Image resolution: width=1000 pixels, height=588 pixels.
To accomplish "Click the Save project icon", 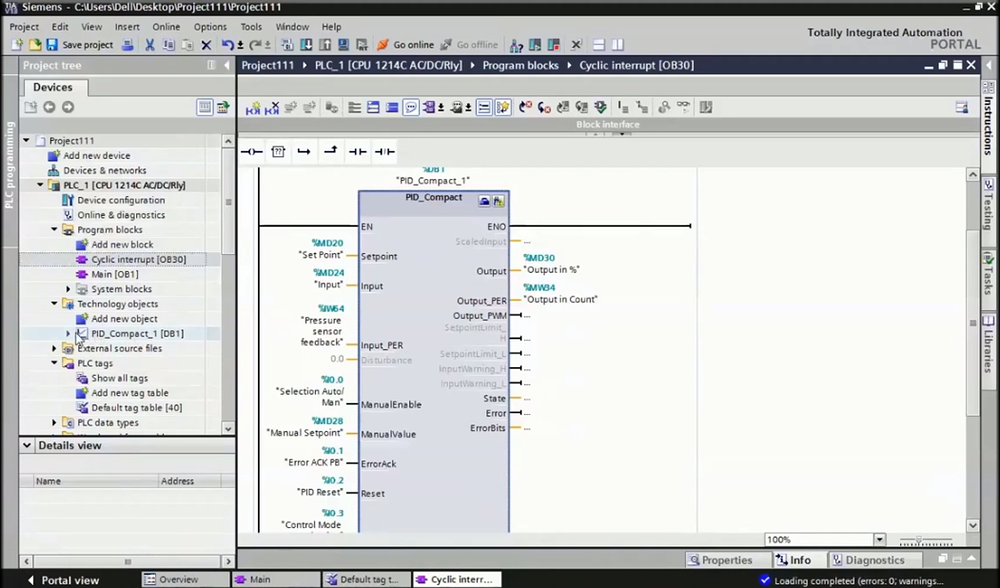I will click(x=52, y=45).
